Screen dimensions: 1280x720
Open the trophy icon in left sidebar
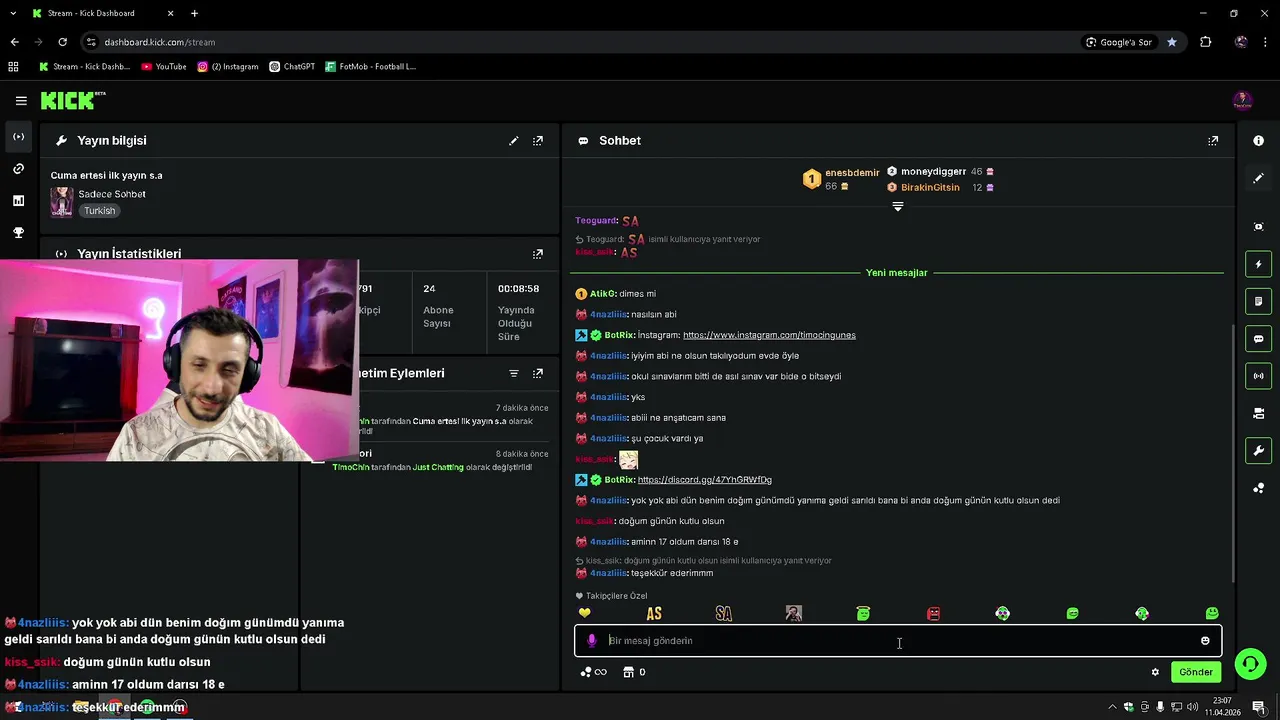(x=18, y=233)
